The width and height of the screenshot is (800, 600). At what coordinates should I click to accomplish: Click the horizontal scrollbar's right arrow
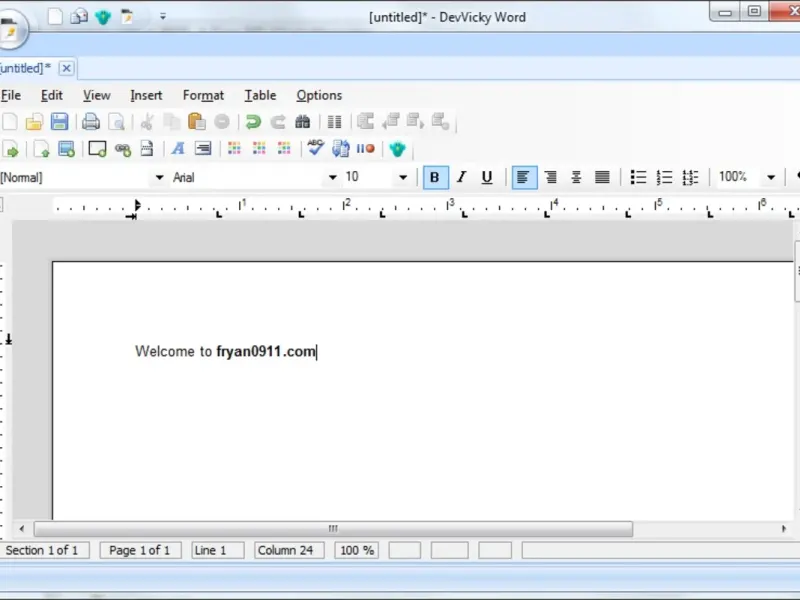[x=784, y=529]
